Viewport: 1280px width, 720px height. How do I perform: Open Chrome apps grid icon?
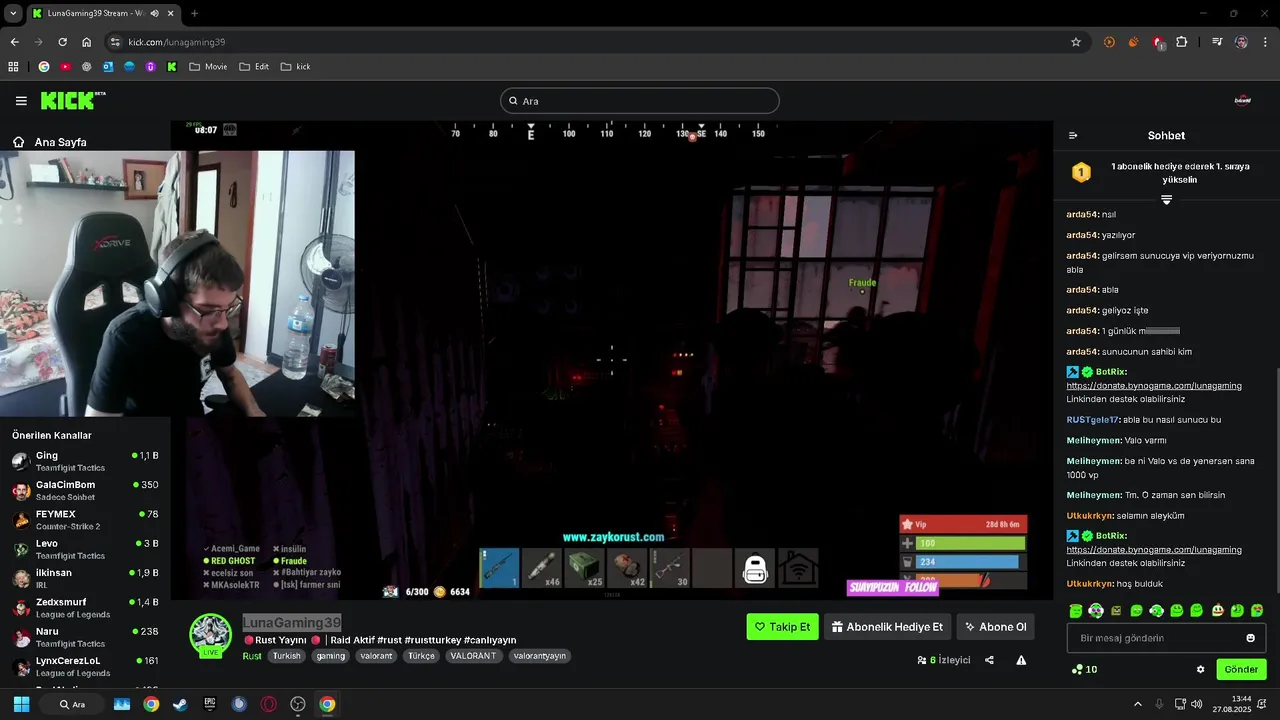point(13,67)
